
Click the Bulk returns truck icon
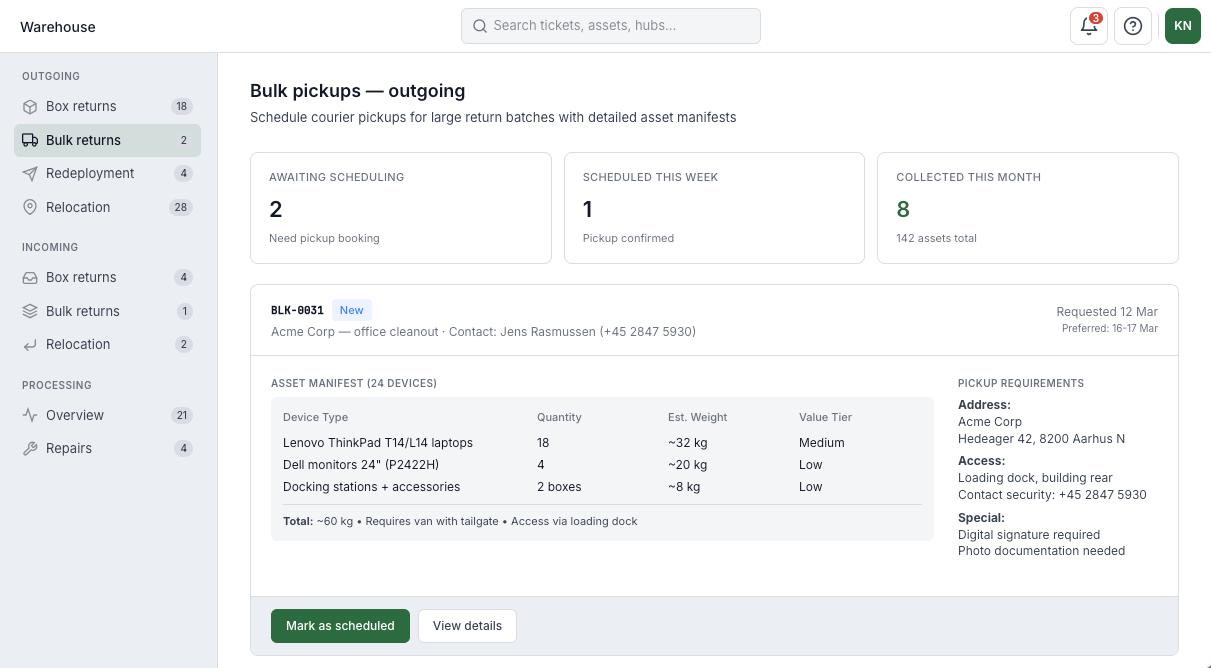point(30,140)
